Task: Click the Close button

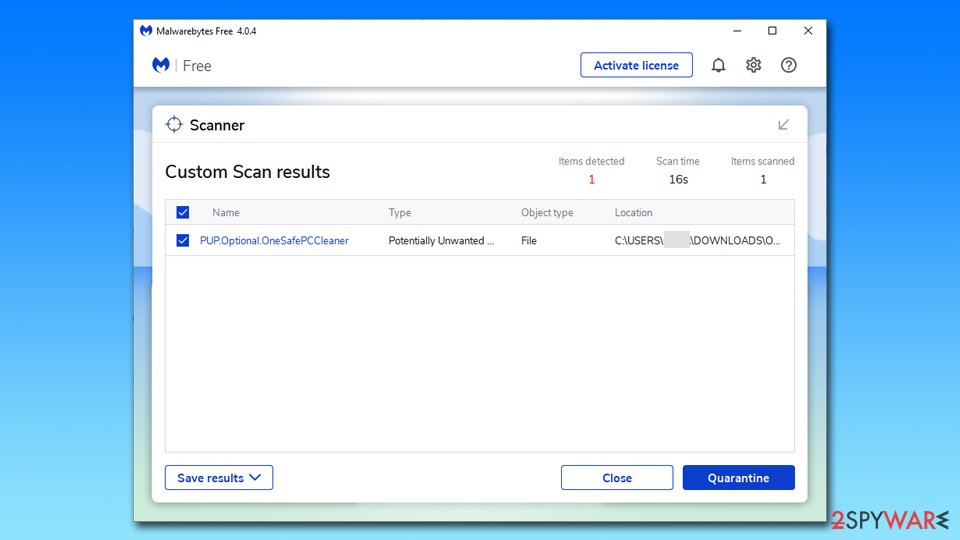Action: click(x=617, y=478)
